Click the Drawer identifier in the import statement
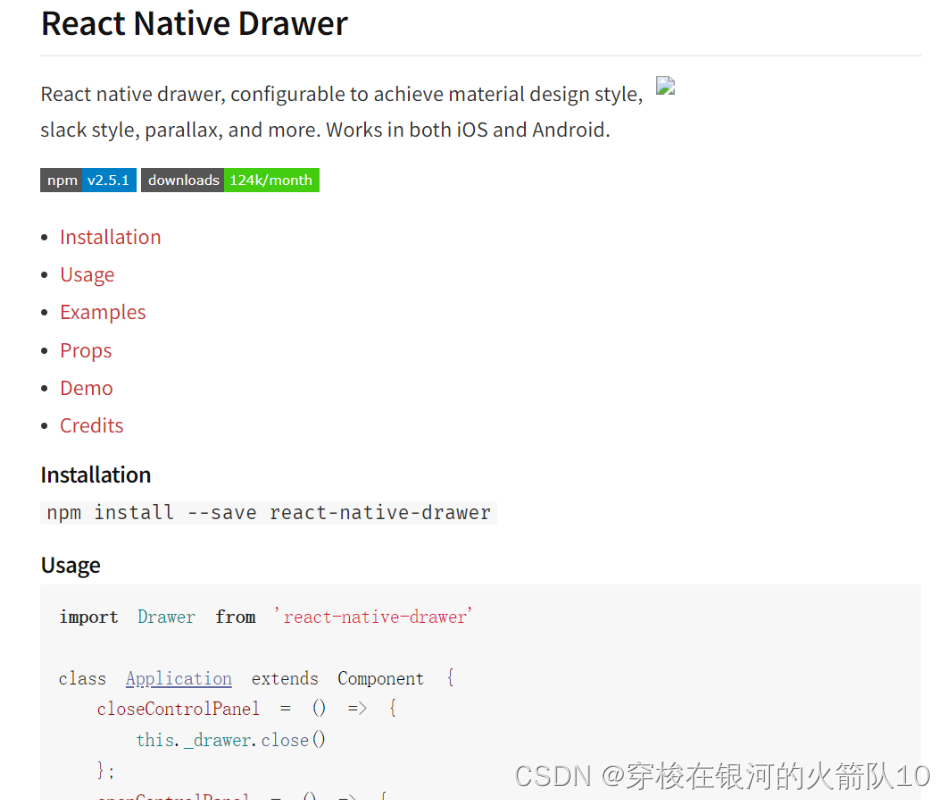Viewport: 945px width, 800px height. pos(166,617)
